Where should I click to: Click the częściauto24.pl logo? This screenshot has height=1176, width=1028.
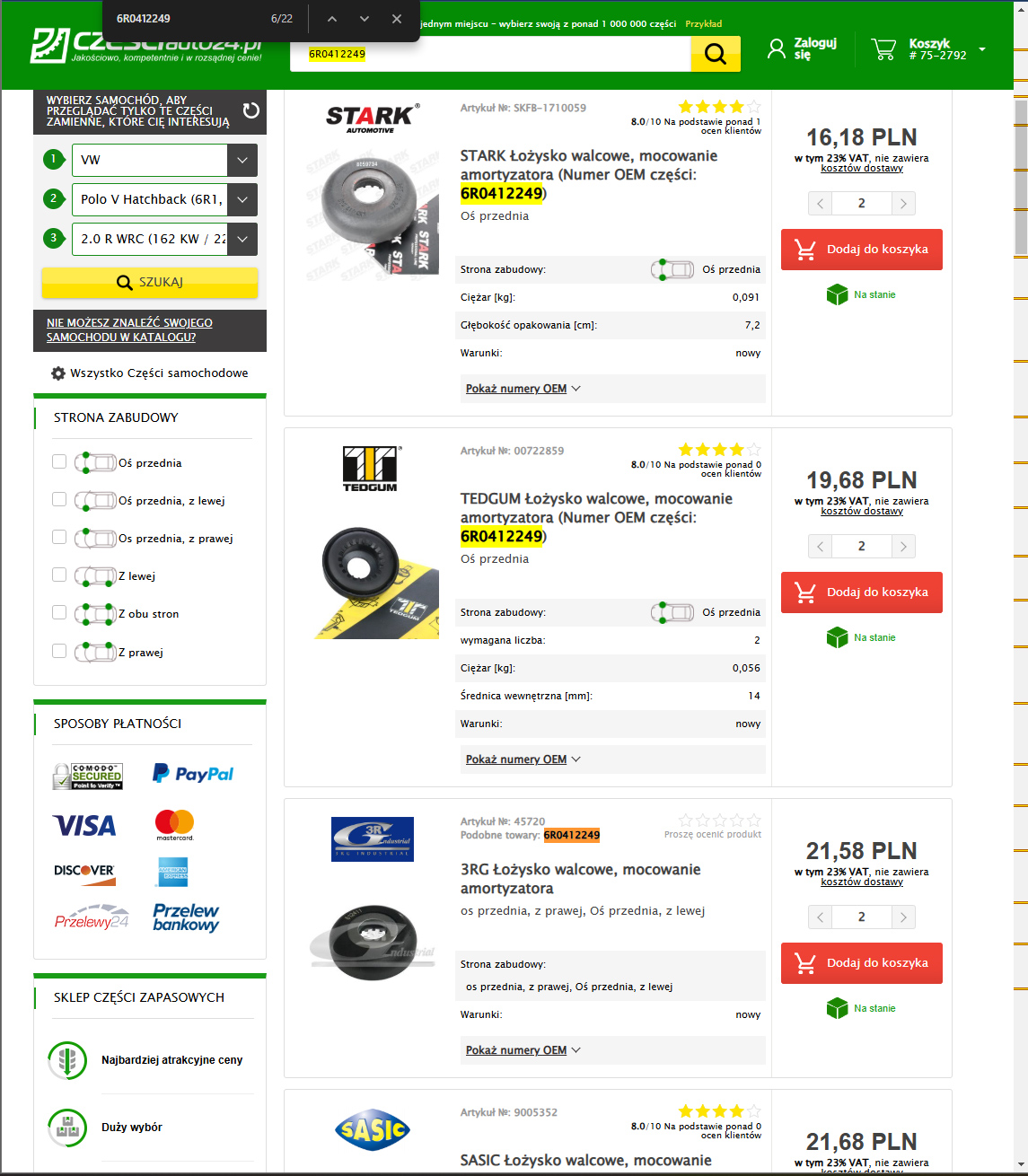[x=146, y=46]
